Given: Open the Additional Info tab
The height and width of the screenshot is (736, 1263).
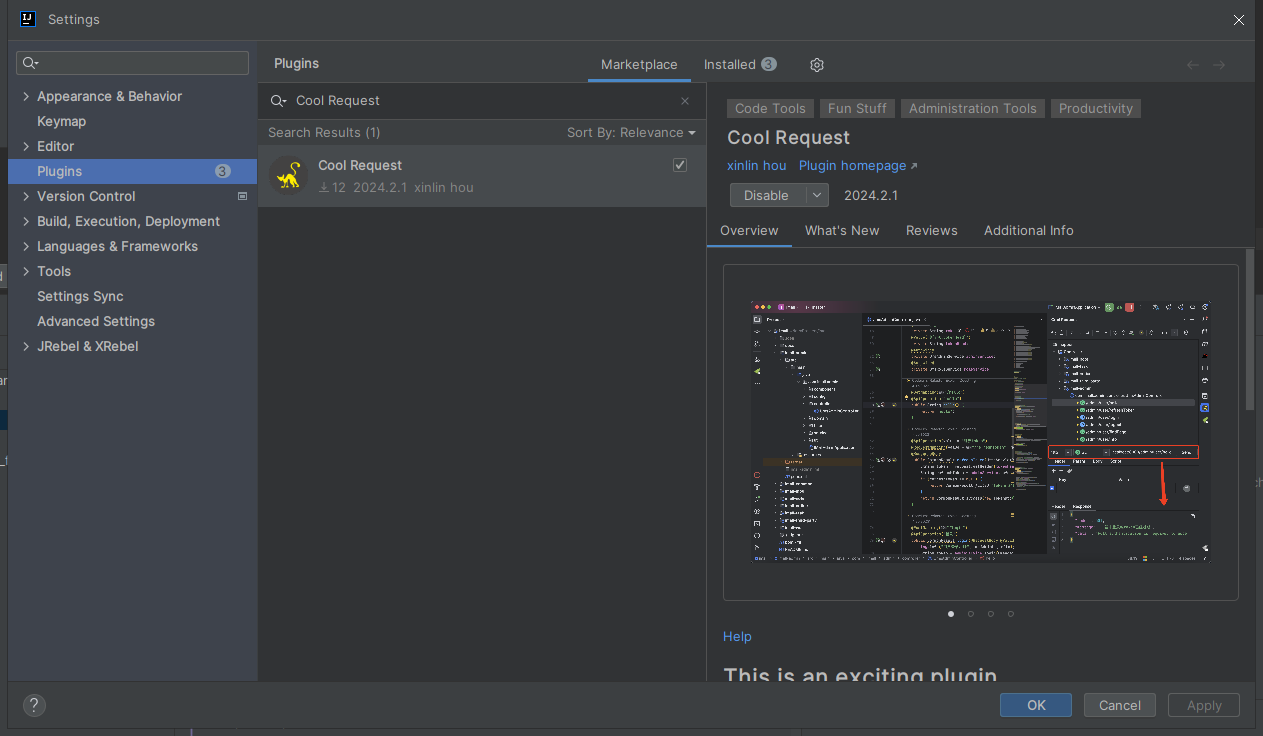Looking at the screenshot, I should coord(1029,230).
